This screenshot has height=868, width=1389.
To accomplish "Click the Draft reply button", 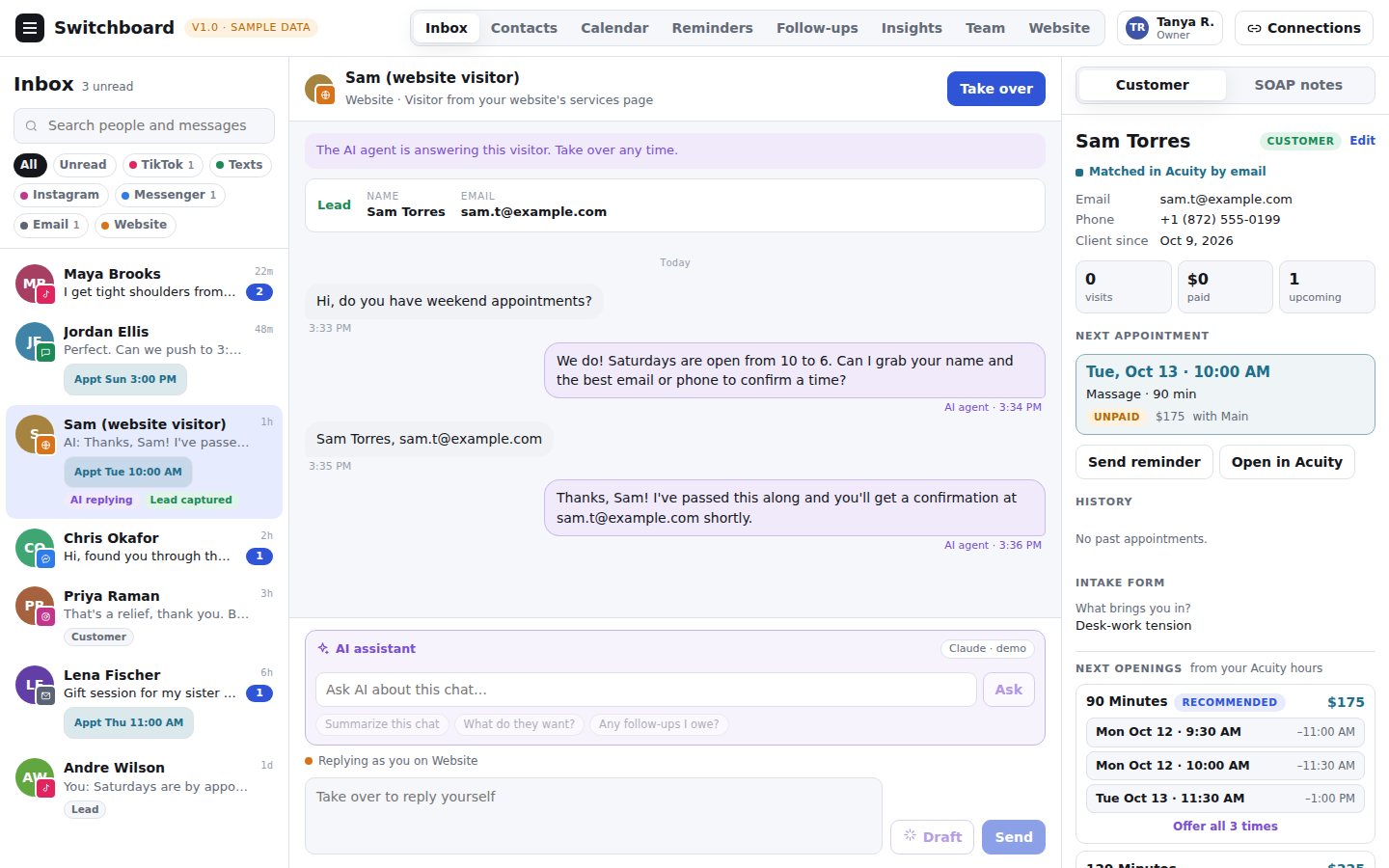I will click(933, 837).
